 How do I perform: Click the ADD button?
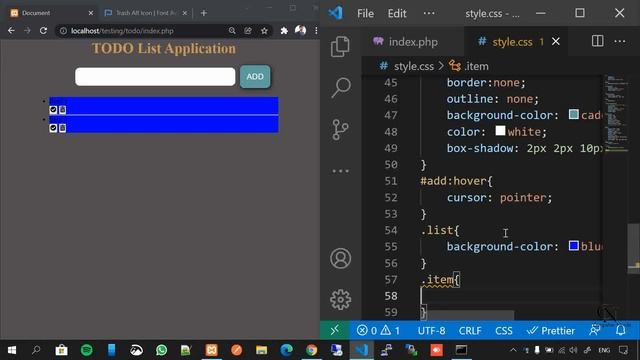tap(255, 77)
